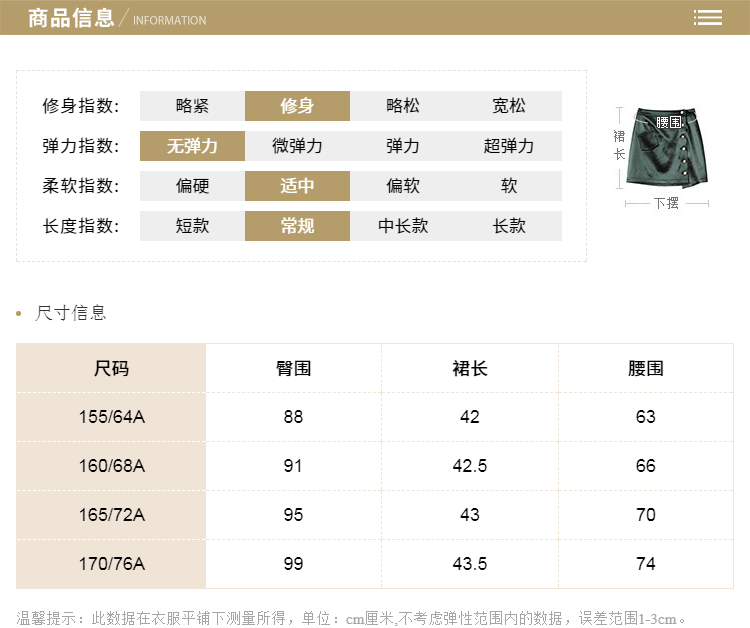Viewport: 750px width, 628px height.
Task: Choose 中长款 length option
Action: click(x=403, y=226)
